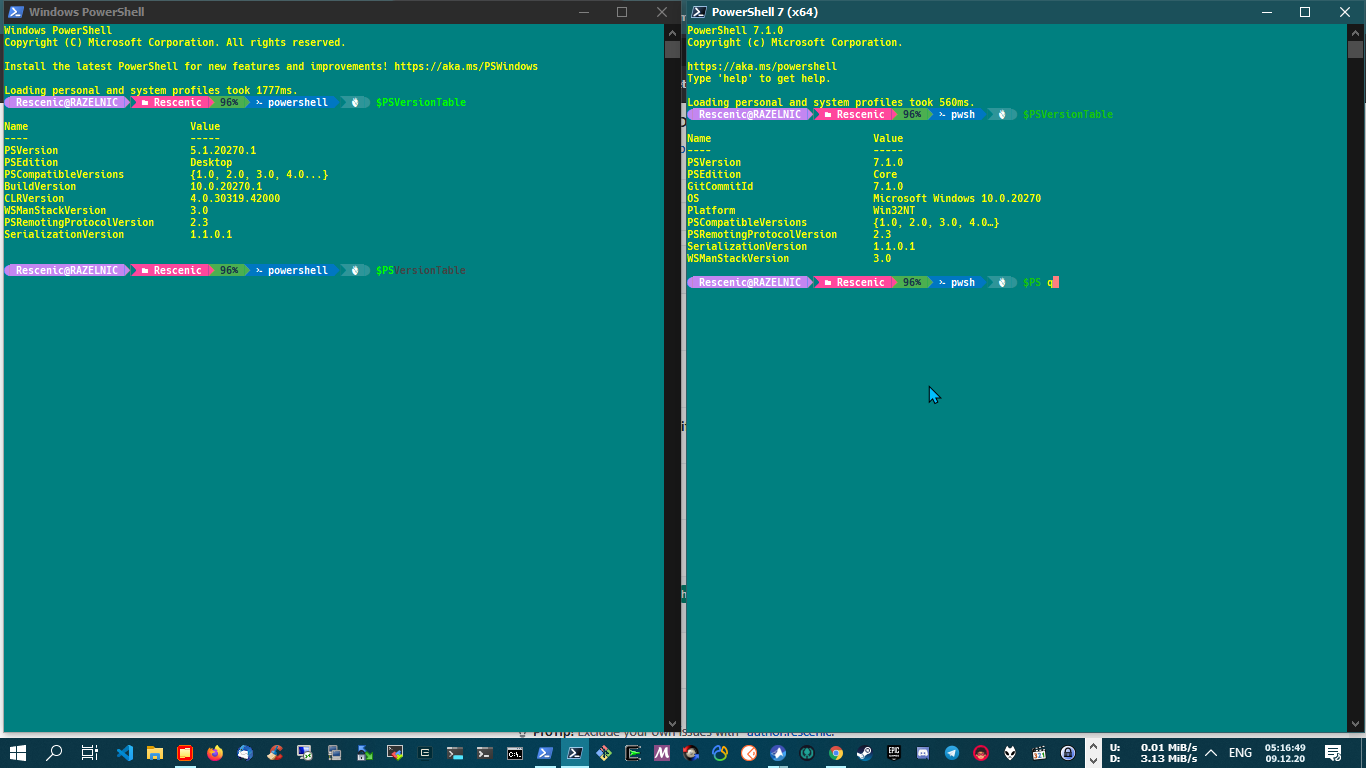Click 'took 1777ms' profile load message
Viewport: 1366px width, 768px height.
click(261, 90)
